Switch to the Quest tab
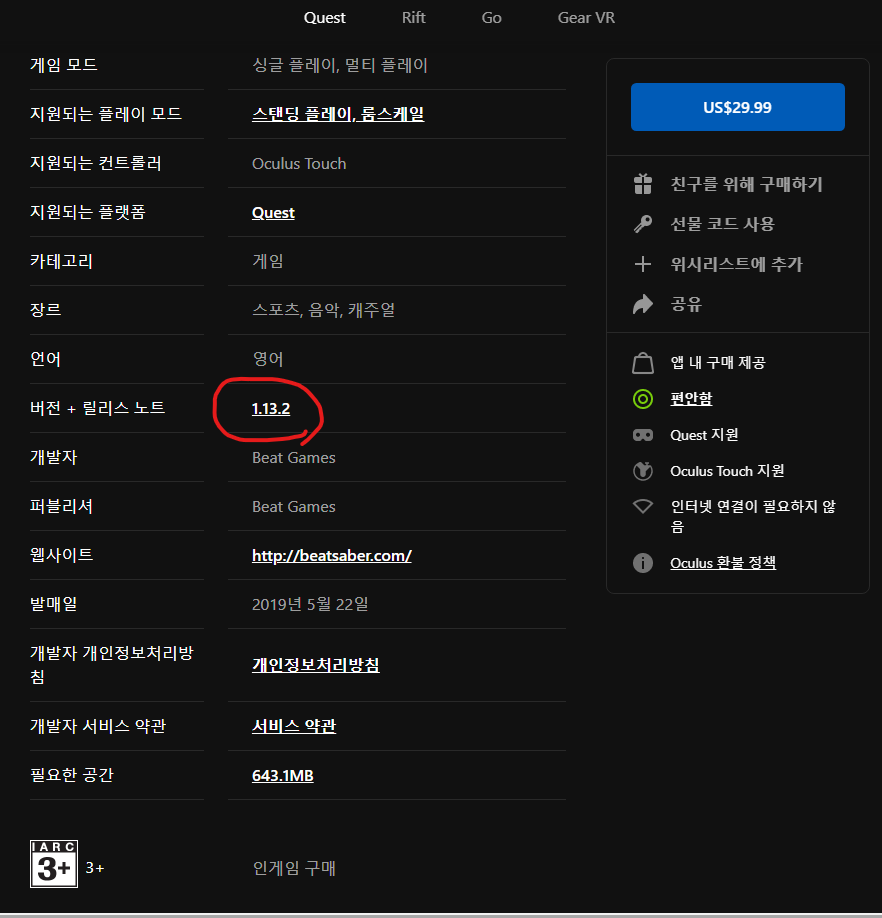Screen dimensions: 882x918 (324, 18)
